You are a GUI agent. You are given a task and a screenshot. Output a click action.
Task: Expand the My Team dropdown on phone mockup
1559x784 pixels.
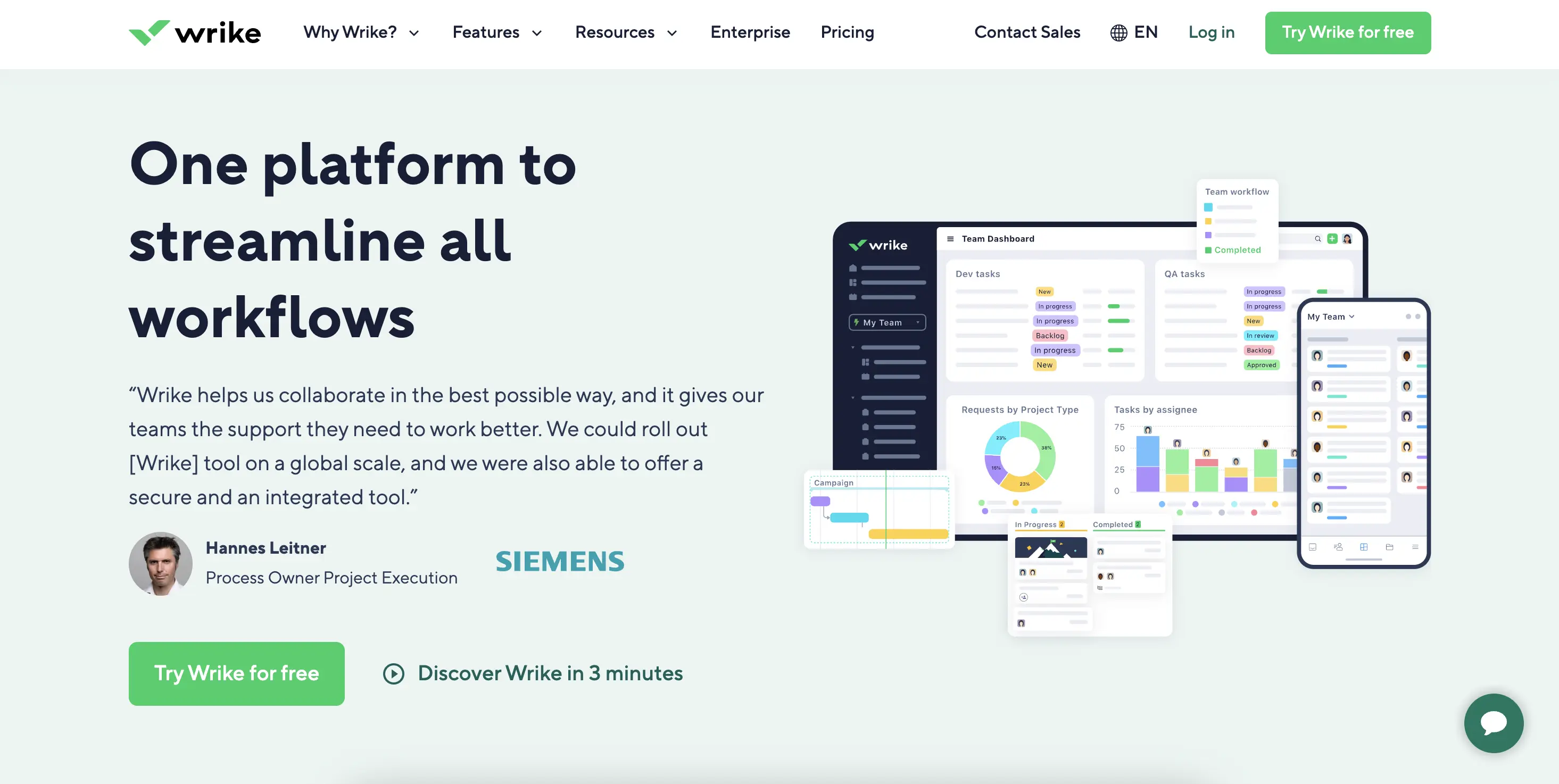click(1330, 317)
